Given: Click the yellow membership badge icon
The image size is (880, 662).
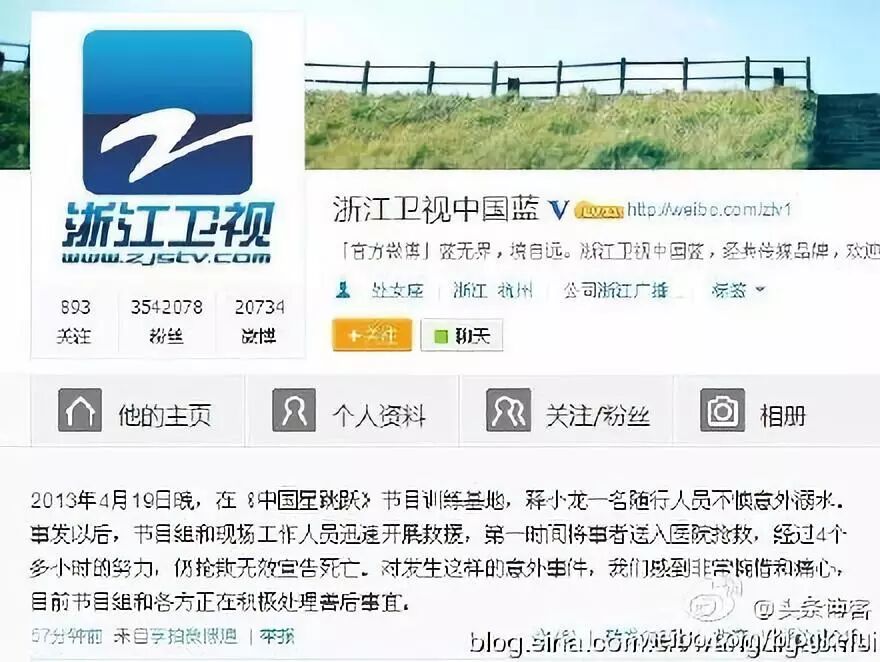Looking at the screenshot, I should [598, 211].
